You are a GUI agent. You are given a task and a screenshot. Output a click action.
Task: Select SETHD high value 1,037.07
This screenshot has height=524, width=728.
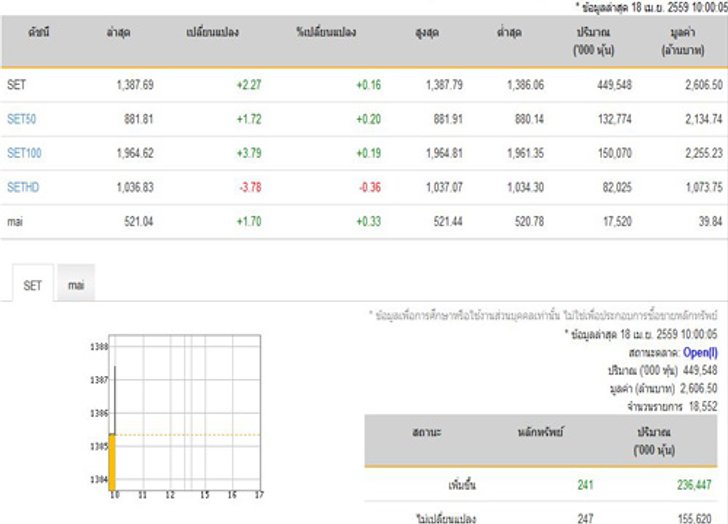(444, 188)
